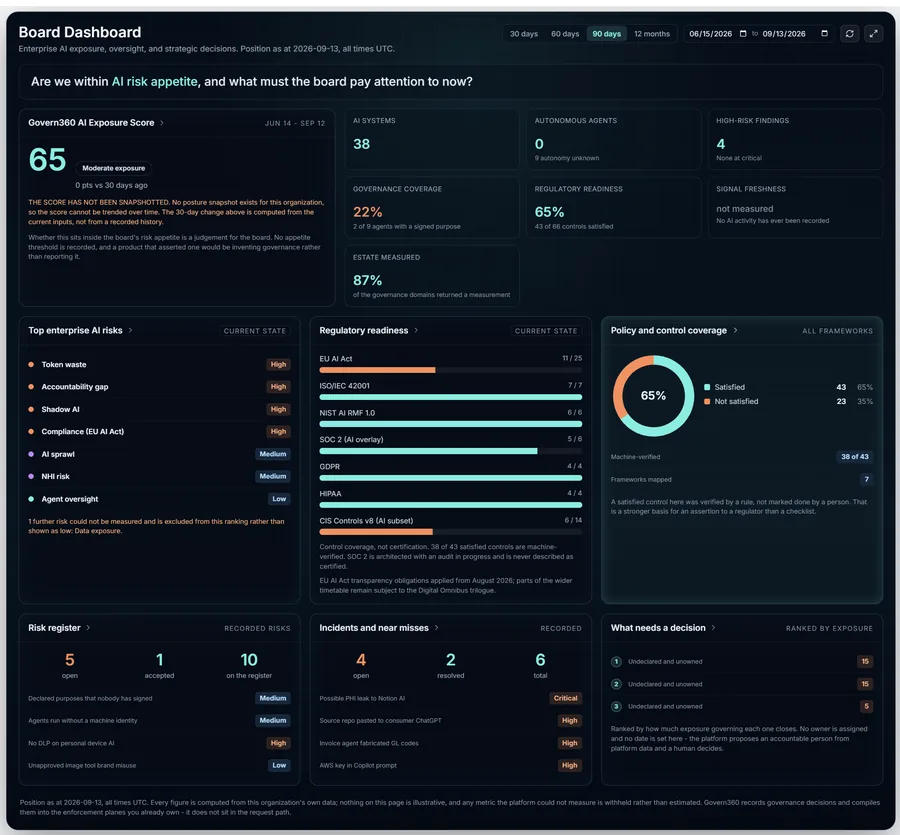
Task: Open end date calendar picker icon
Action: 824,34
